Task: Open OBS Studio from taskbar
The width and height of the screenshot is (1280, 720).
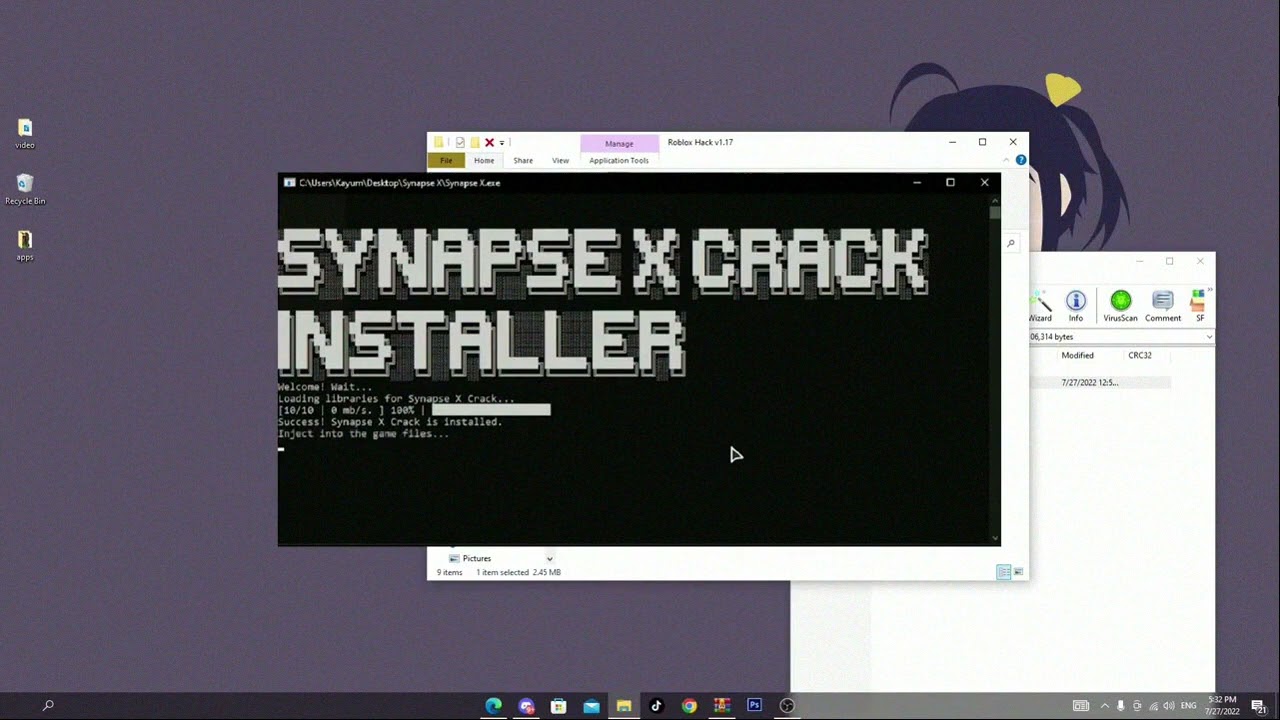Action: 787,706
